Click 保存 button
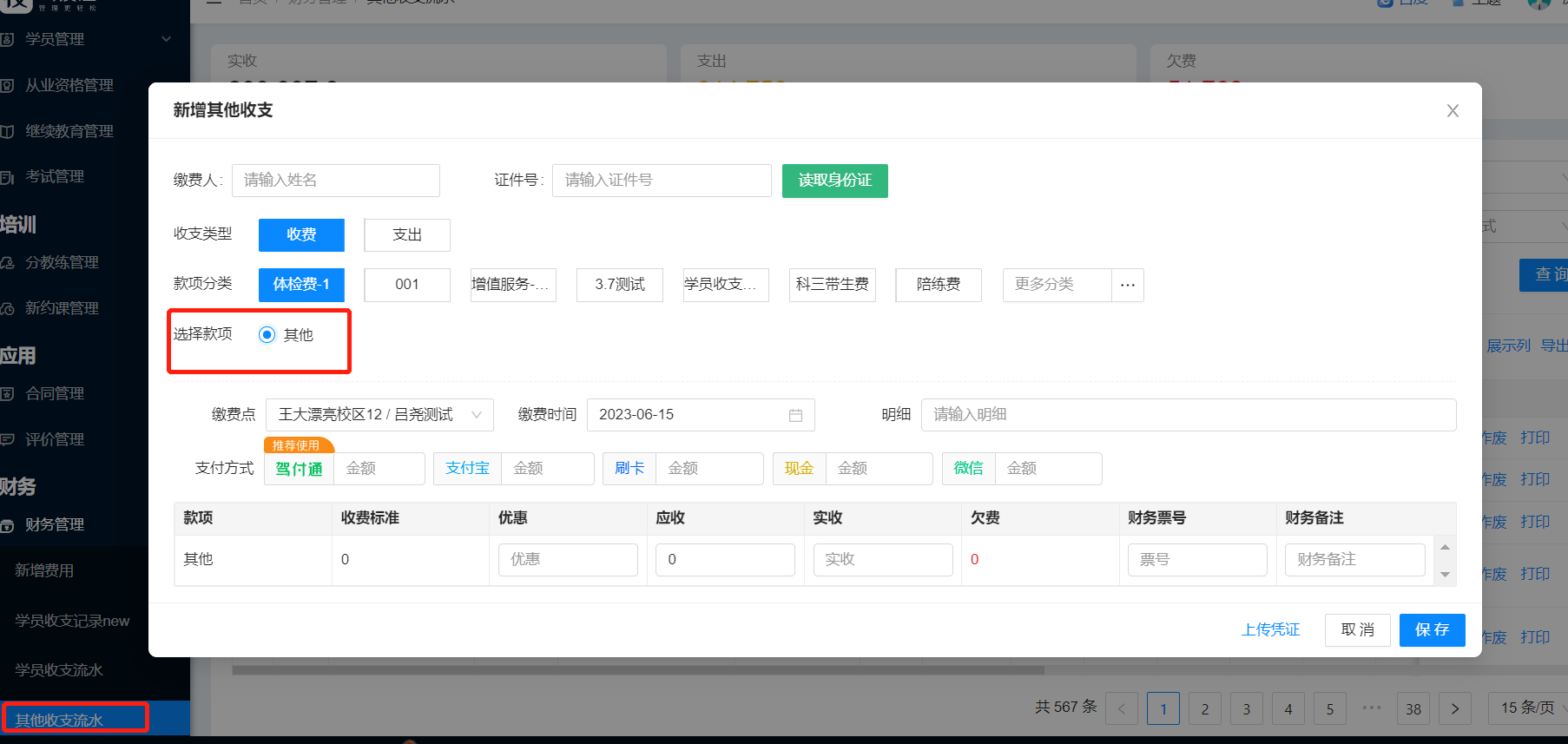 coord(1433,630)
